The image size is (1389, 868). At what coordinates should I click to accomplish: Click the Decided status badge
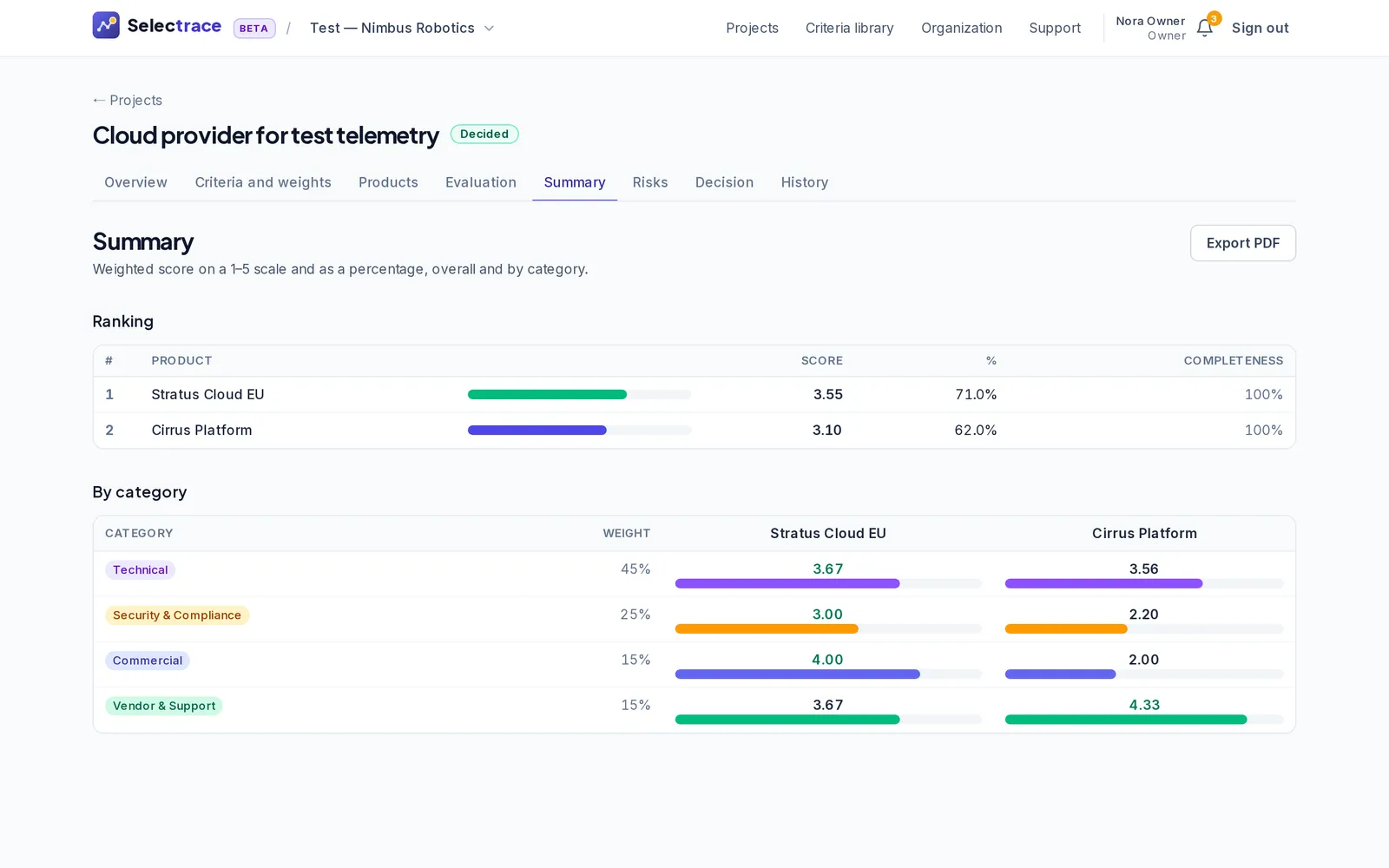[x=484, y=134]
